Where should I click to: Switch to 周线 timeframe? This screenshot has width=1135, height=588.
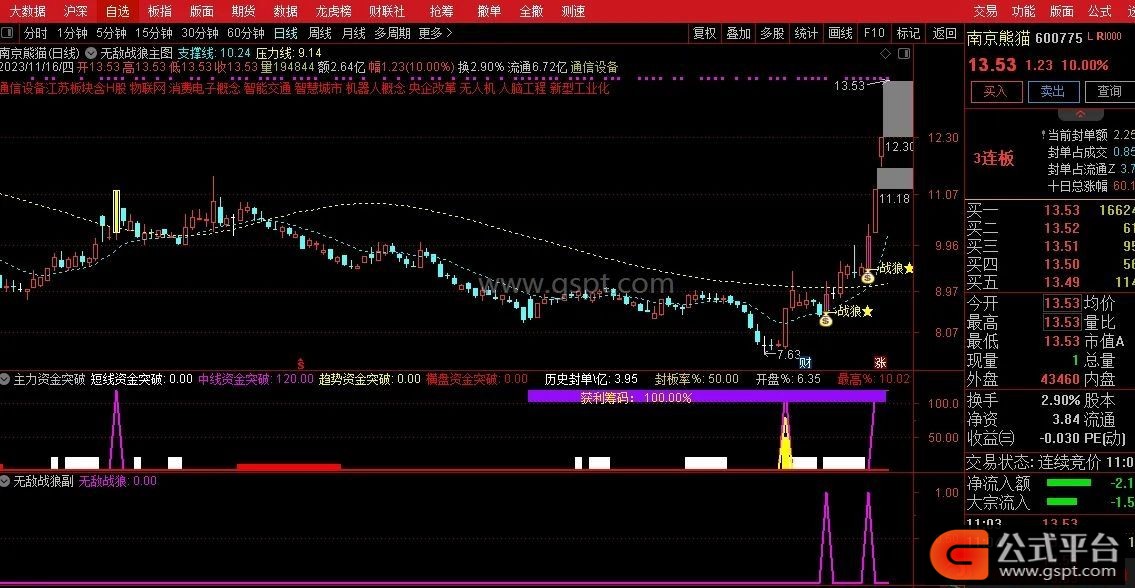click(319, 33)
